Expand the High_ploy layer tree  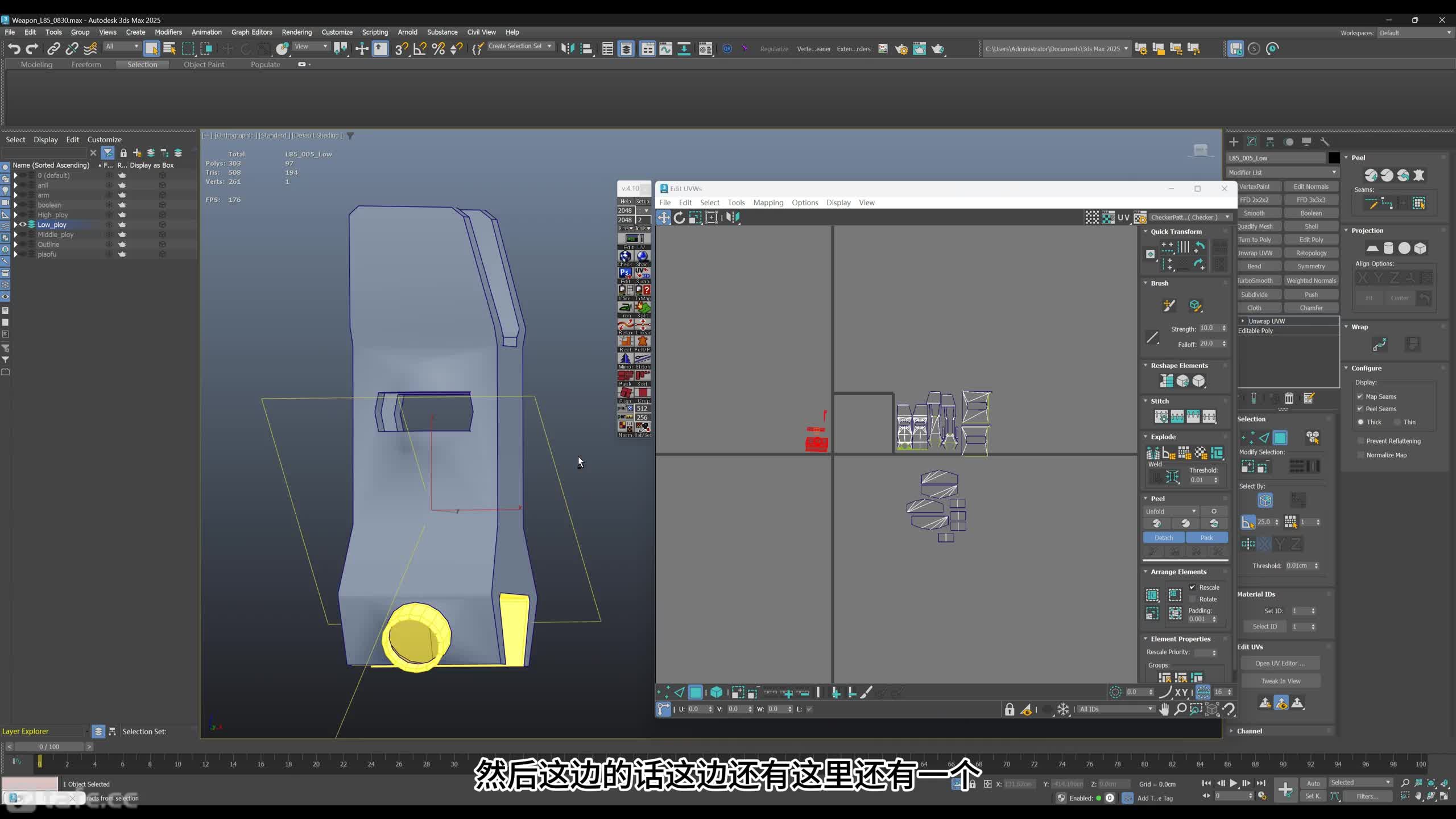[15, 215]
